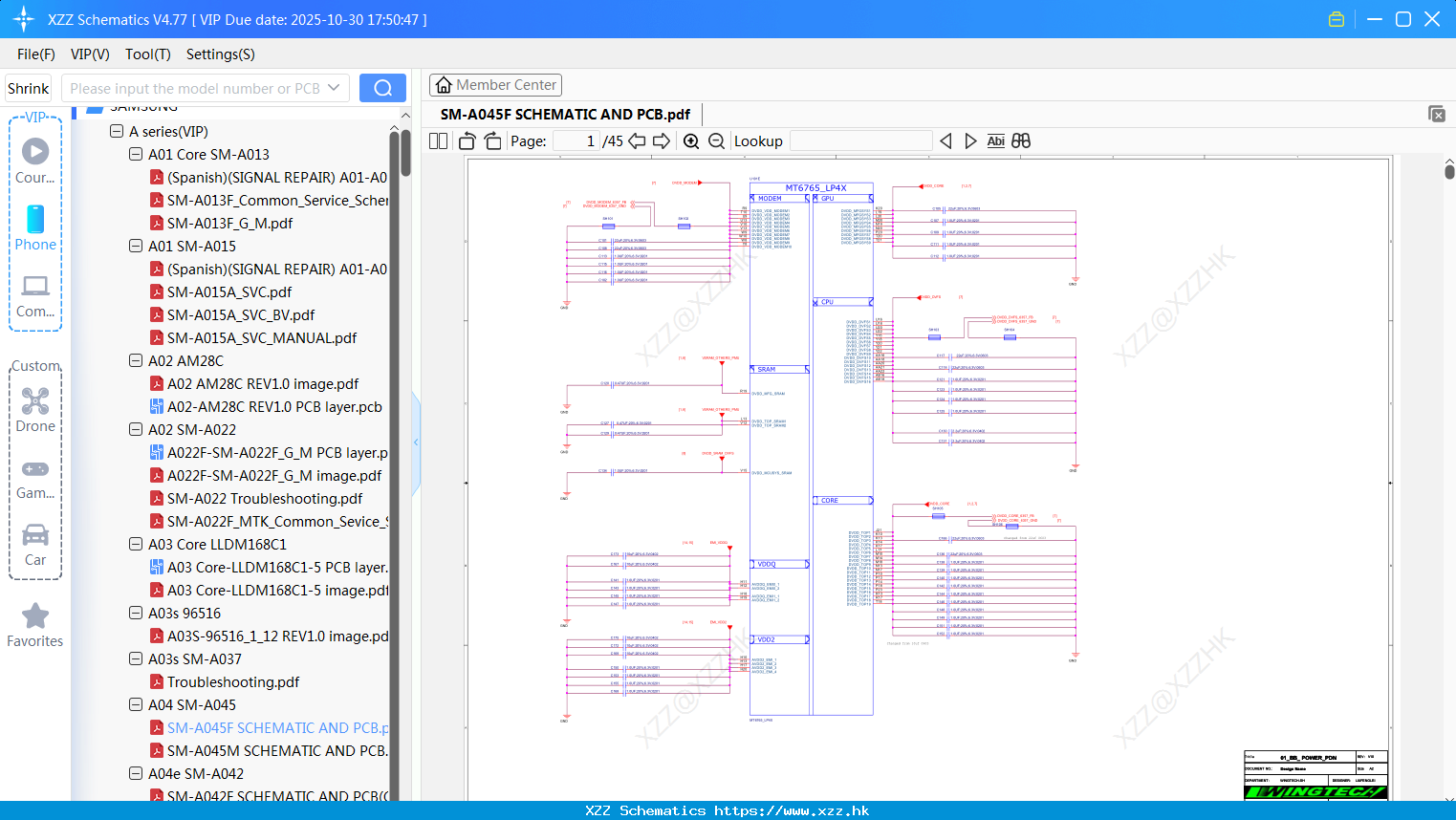Image resolution: width=1456 pixels, height=820 pixels.
Task: Collapse the A03s 96516 folder
Action: coord(136,613)
